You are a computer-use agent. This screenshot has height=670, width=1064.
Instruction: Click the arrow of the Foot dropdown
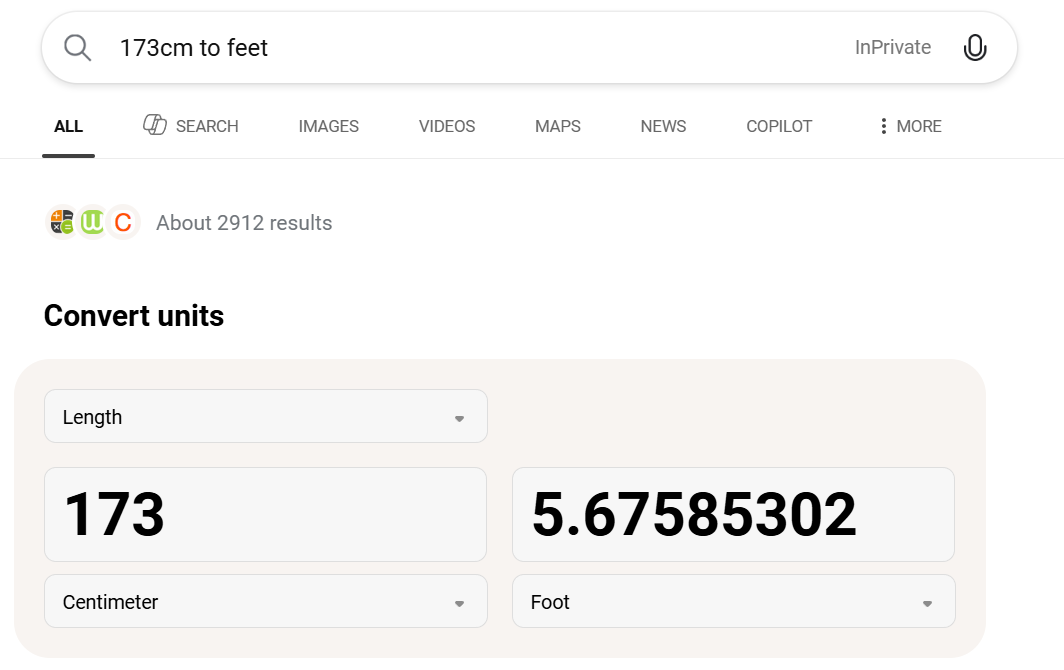coord(927,603)
